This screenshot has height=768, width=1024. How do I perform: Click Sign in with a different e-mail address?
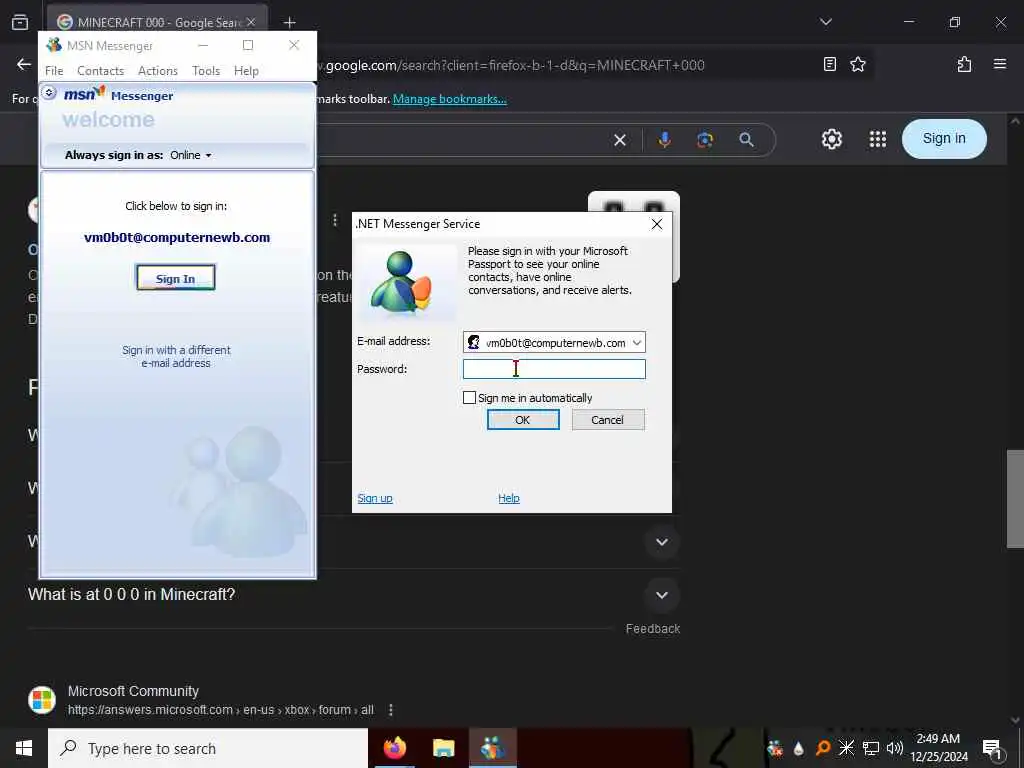pyautogui.click(x=176, y=357)
